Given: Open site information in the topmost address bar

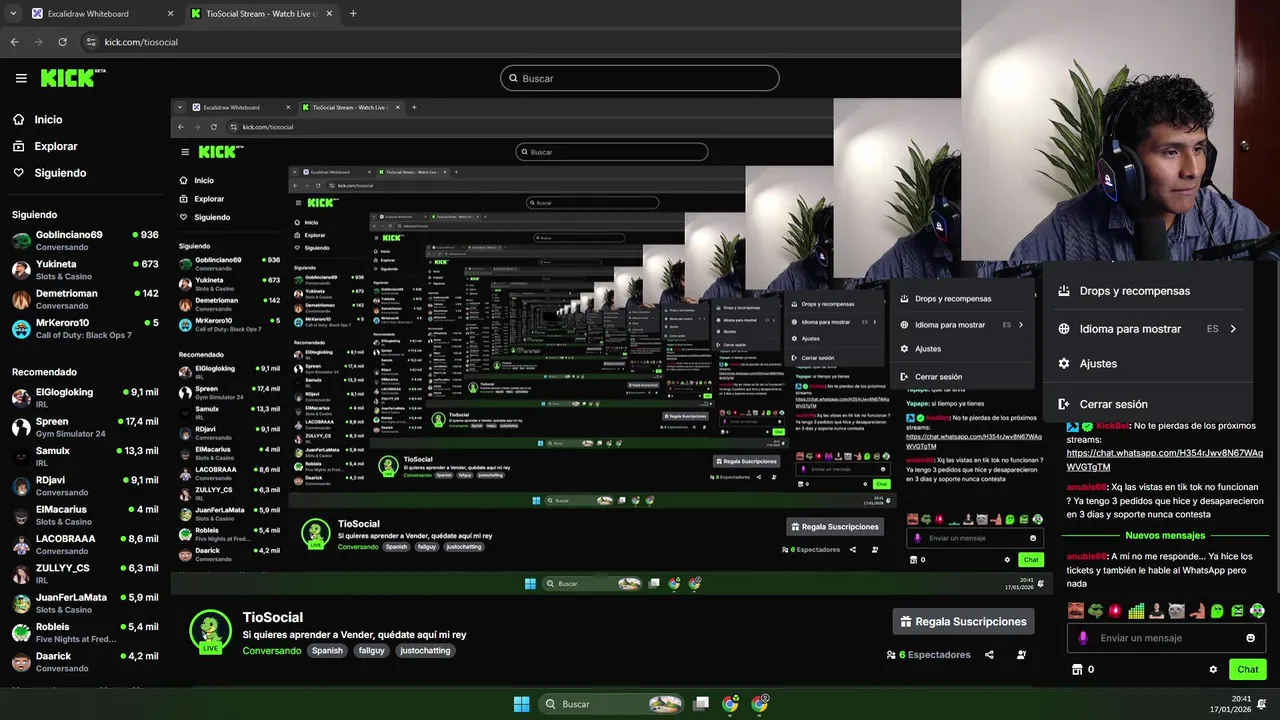Looking at the screenshot, I should 91,42.
